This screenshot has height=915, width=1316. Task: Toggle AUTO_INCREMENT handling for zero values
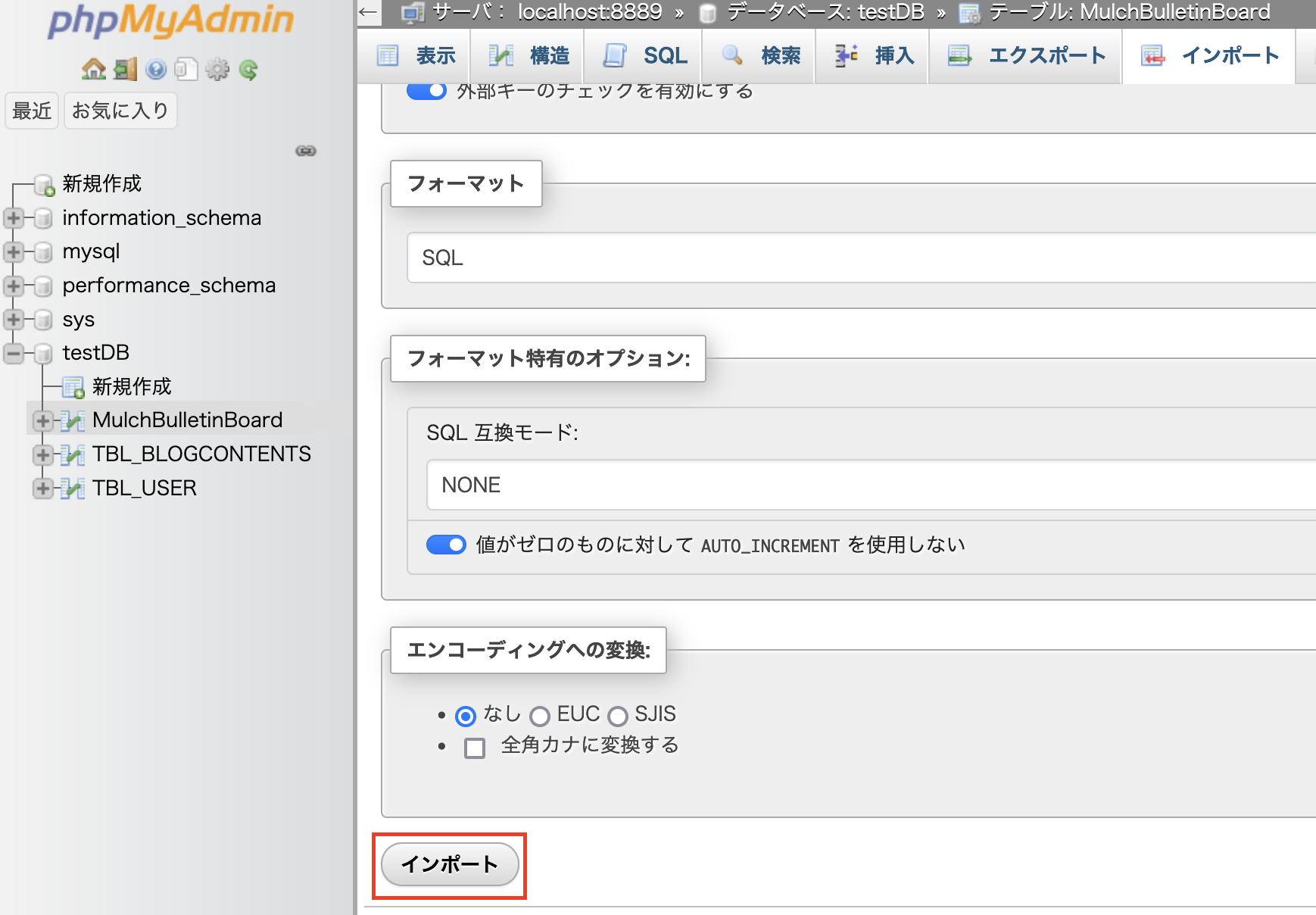tap(446, 544)
